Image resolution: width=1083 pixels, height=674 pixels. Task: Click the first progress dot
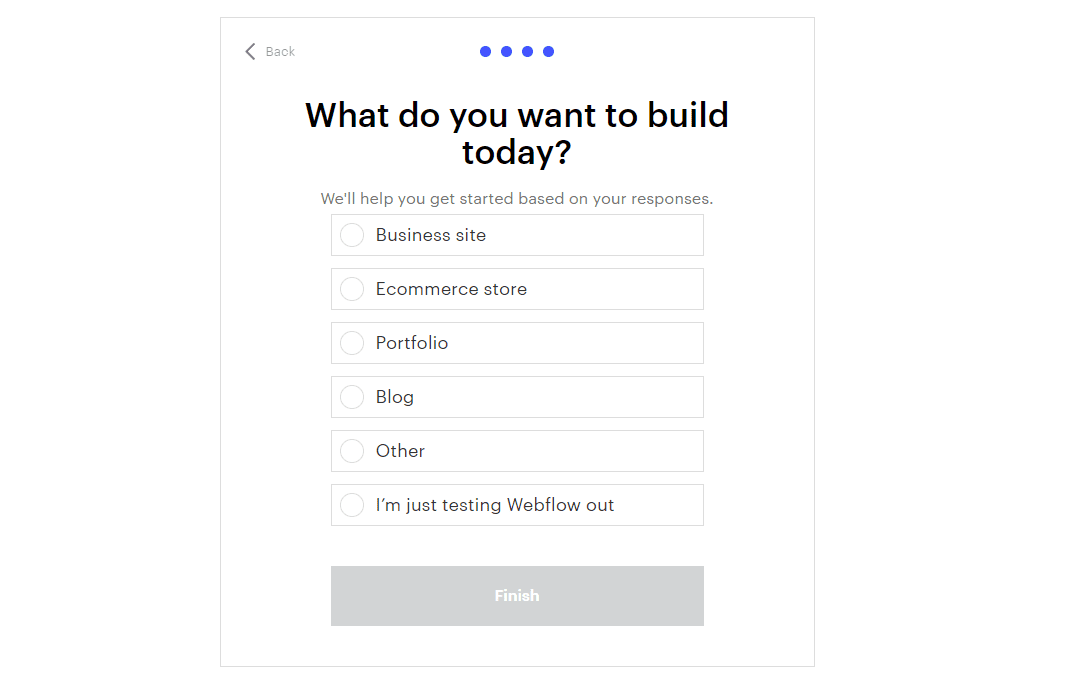[x=485, y=51]
